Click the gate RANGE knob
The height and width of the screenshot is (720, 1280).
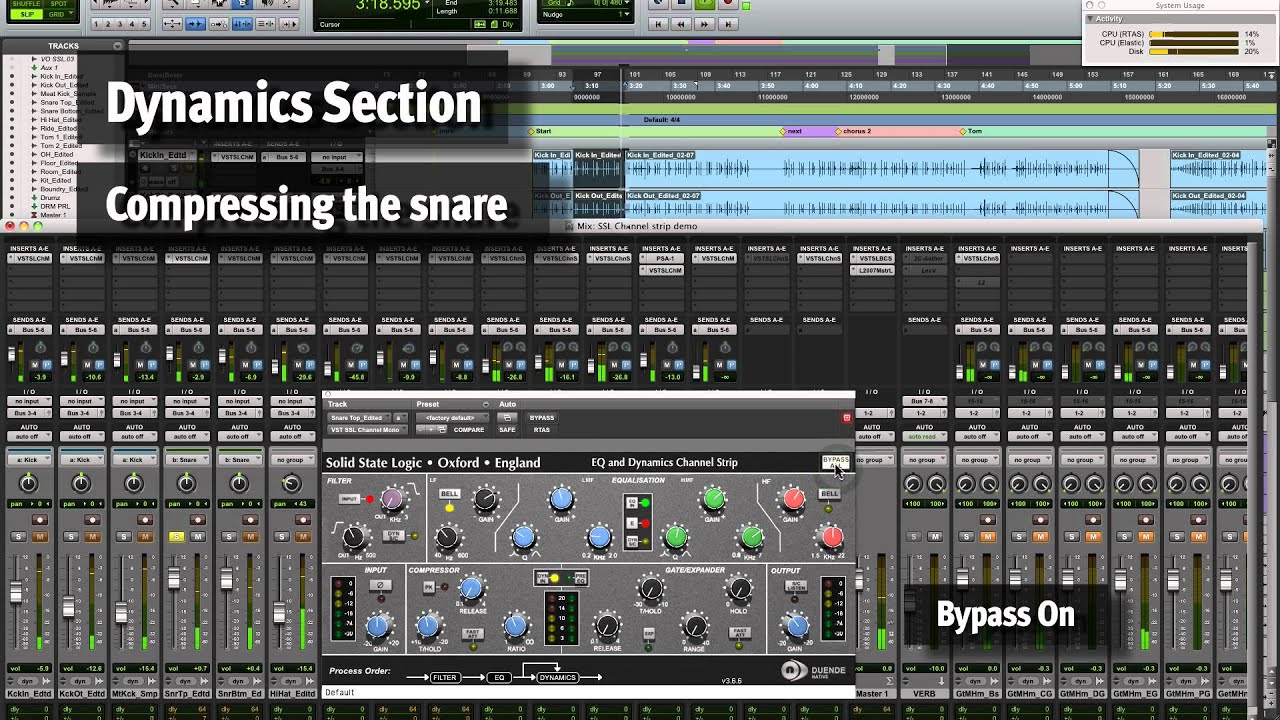point(694,627)
